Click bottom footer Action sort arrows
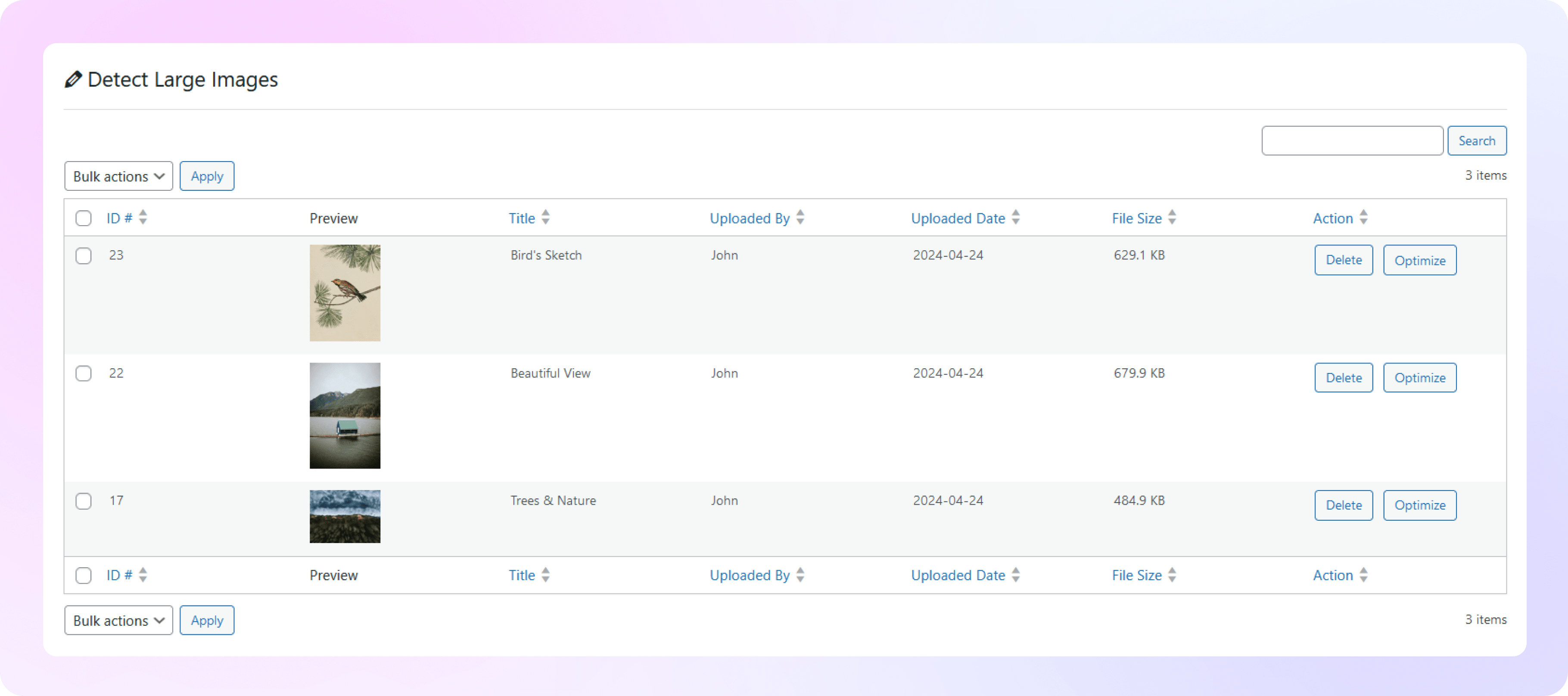The height and width of the screenshot is (696, 1568). 1363,574
